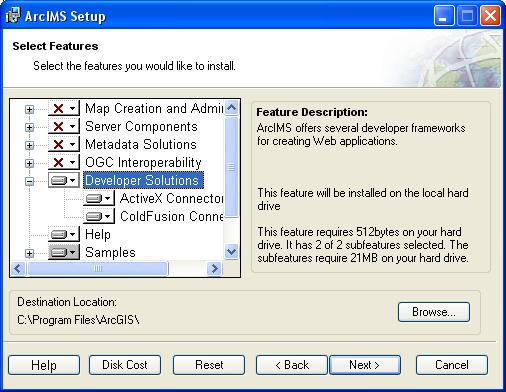Click the scroll left arrow of feature list
The height and width of the screenshot is (392, 506).
pyautogui.click(x=18, y=268)
